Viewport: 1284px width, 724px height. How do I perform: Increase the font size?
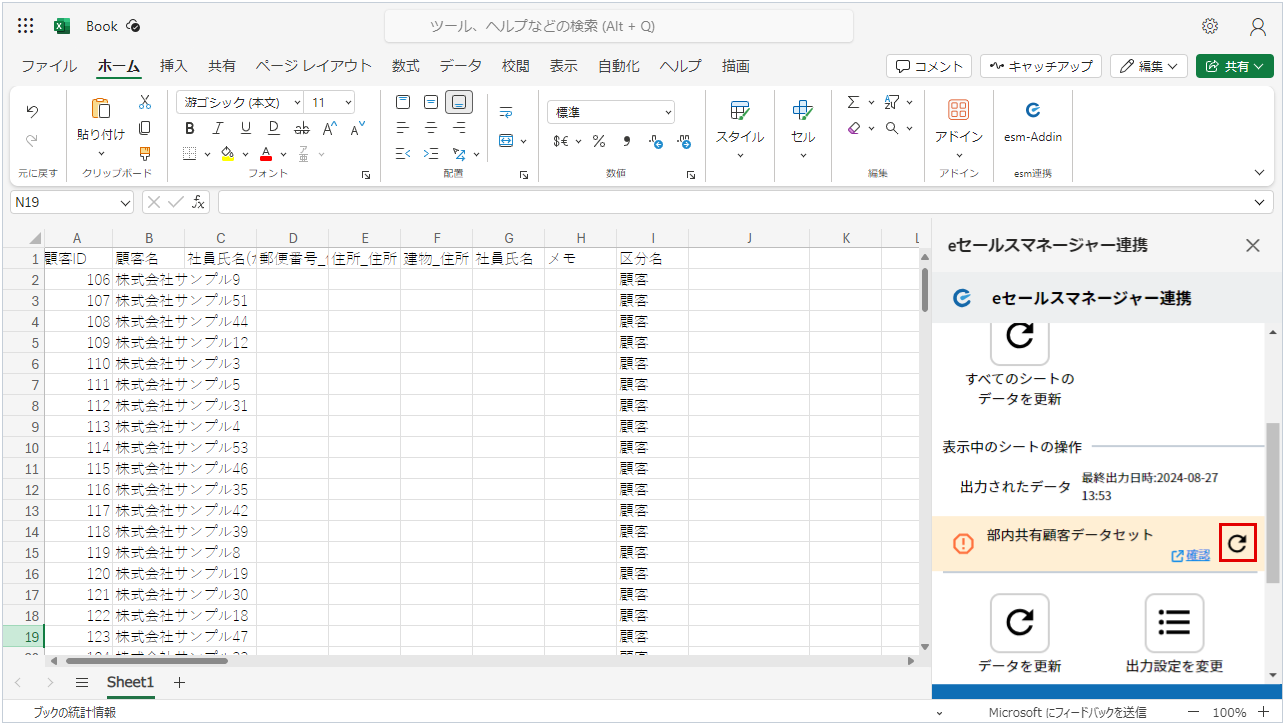click(x=328, y=128)
